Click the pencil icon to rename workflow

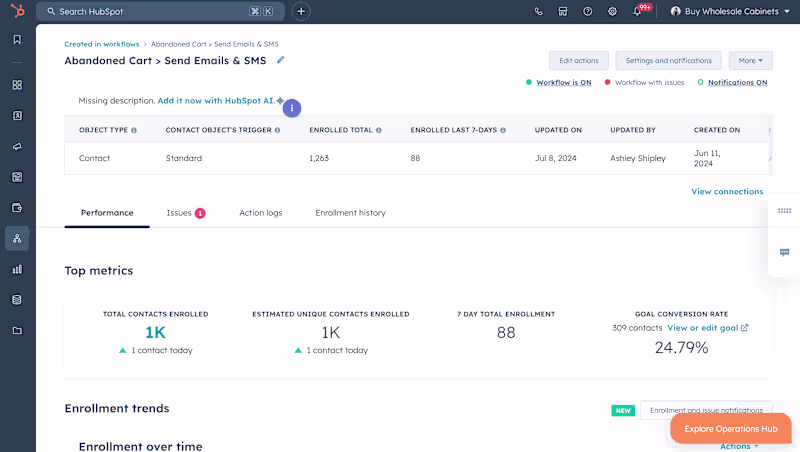click(x=281, y=60)
